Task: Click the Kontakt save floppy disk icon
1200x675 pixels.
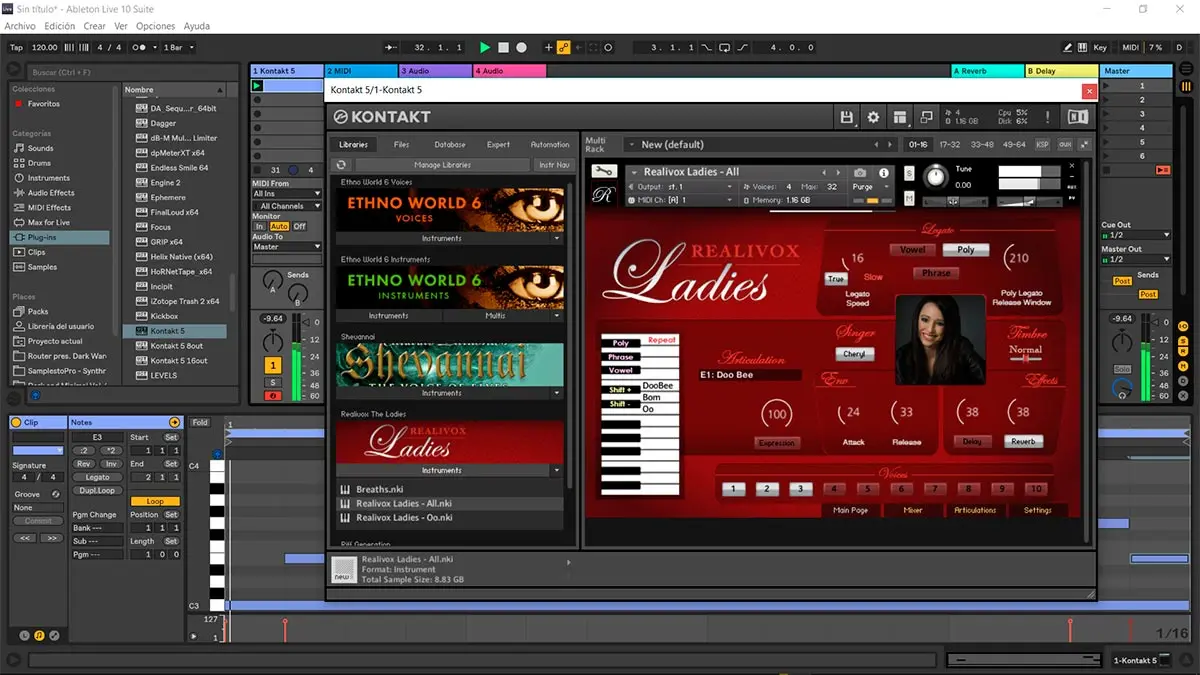Action: click(x=847, y=117)
